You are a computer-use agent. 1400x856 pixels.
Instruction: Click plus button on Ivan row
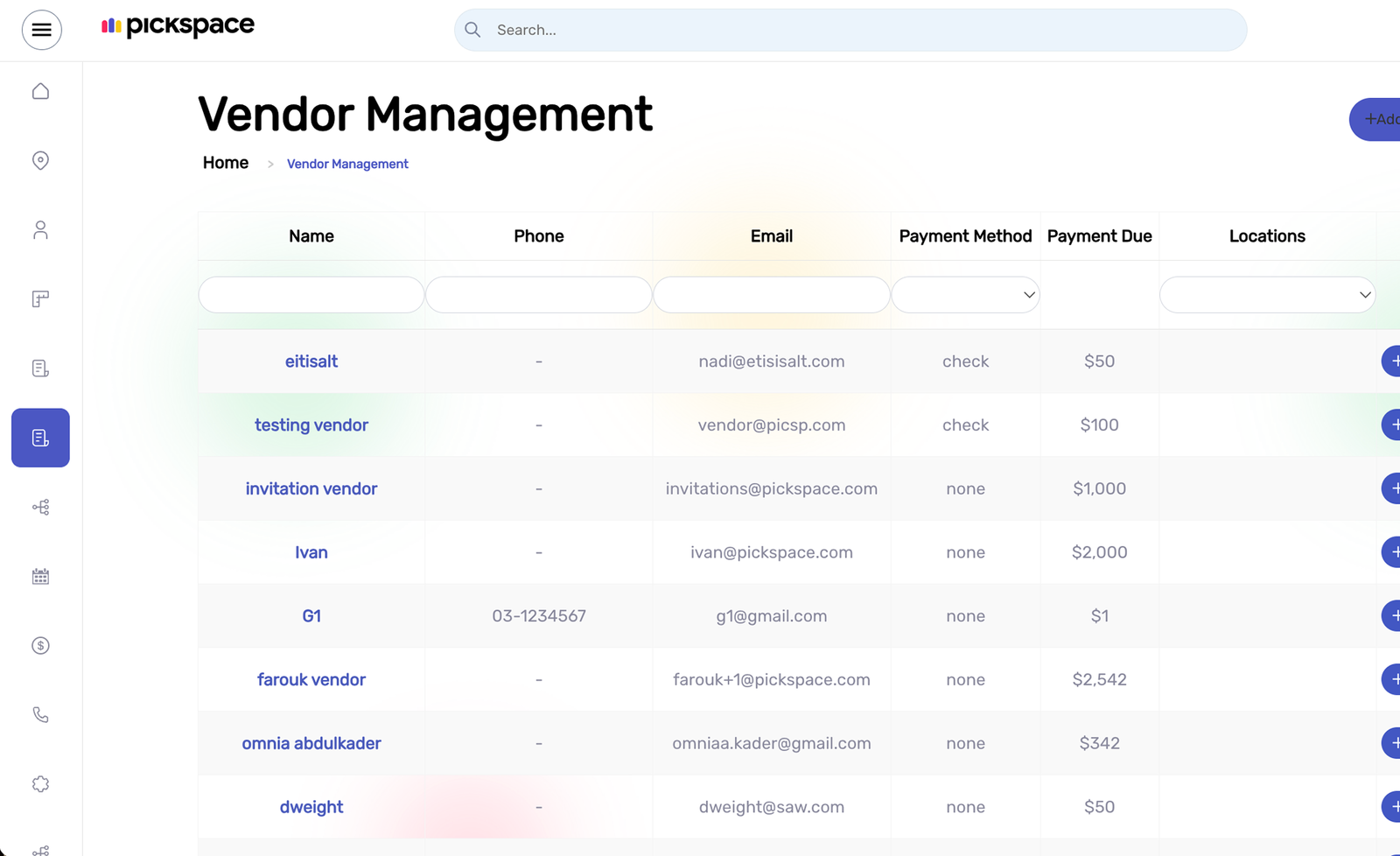coord(1391,552)
